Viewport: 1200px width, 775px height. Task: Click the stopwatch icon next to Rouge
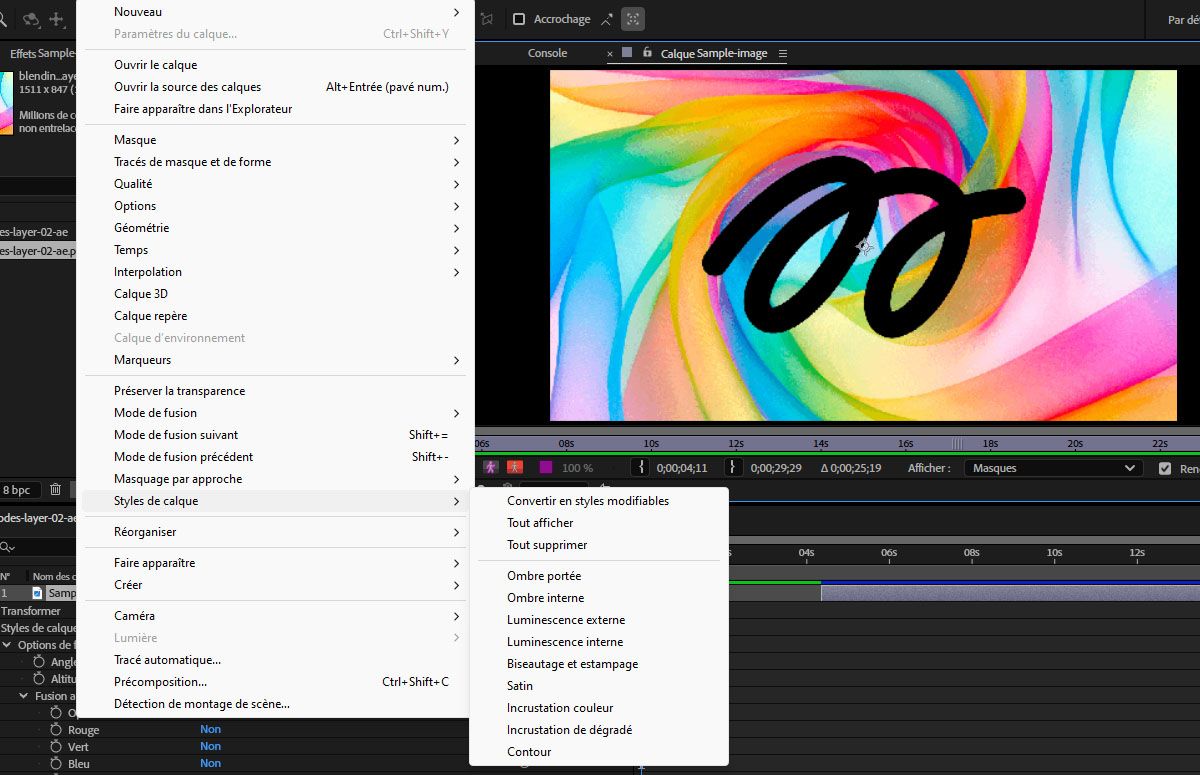click(56, 730)
